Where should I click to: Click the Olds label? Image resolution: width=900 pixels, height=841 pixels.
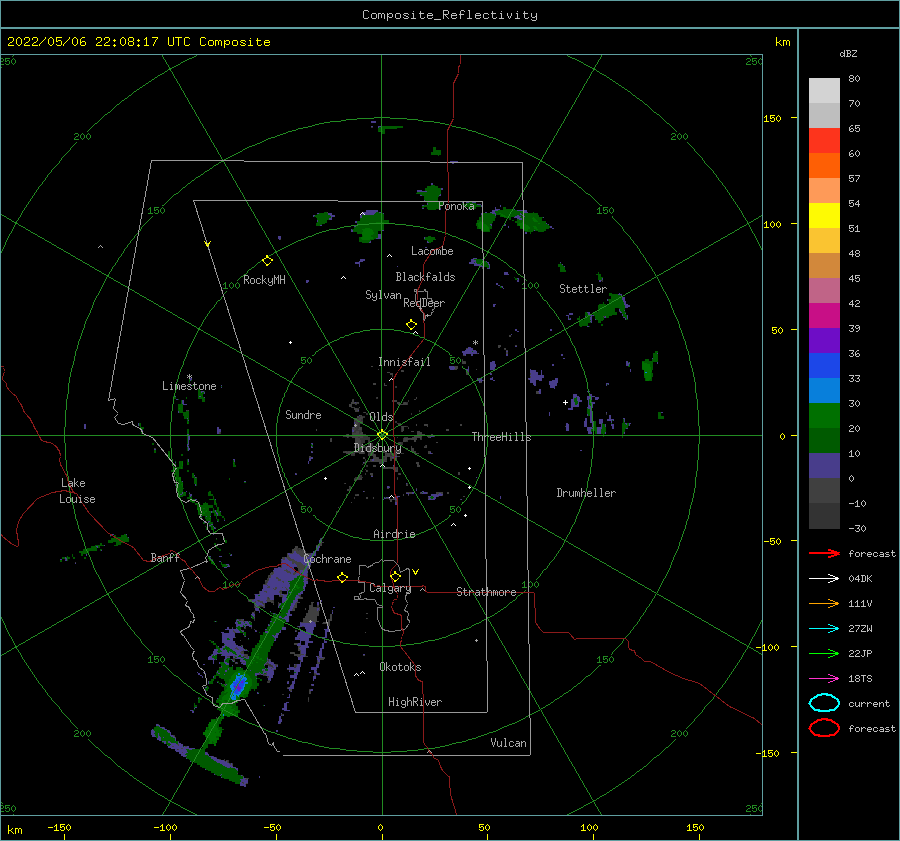tap(381, 417)
